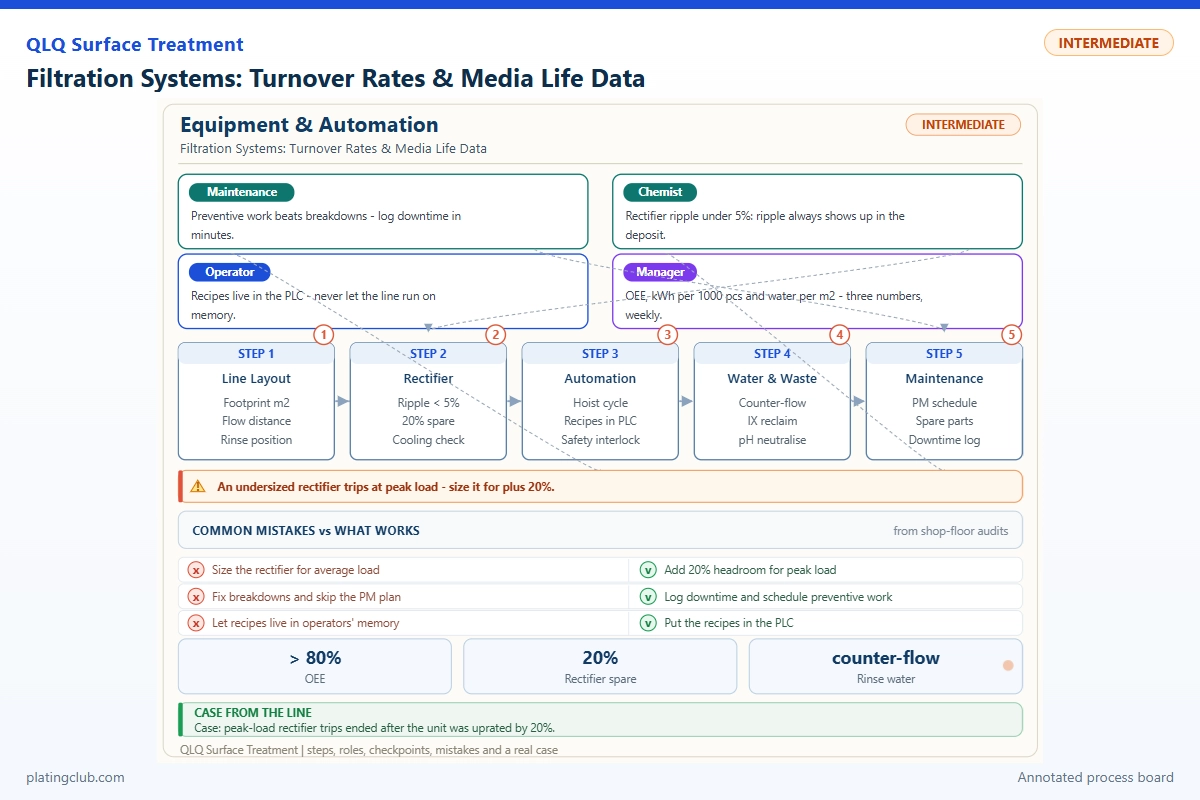The width and height of the screenshot is (1200, 800).
Task: Select the STEP 3 header
Action: (600, 353)
